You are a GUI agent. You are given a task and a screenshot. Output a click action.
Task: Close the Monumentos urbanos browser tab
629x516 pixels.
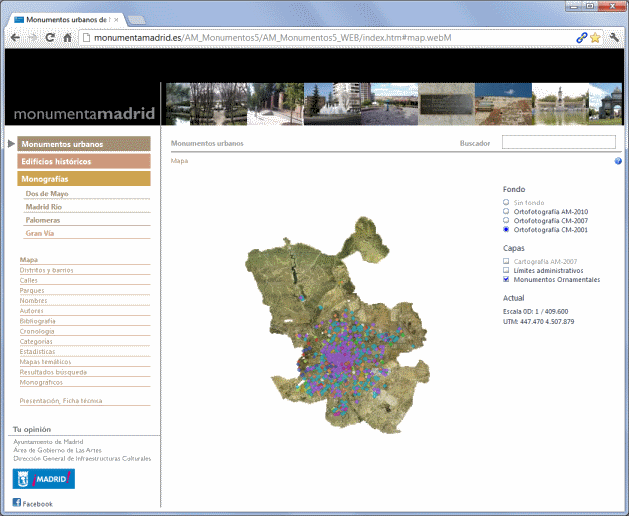[x=116, y=20]
